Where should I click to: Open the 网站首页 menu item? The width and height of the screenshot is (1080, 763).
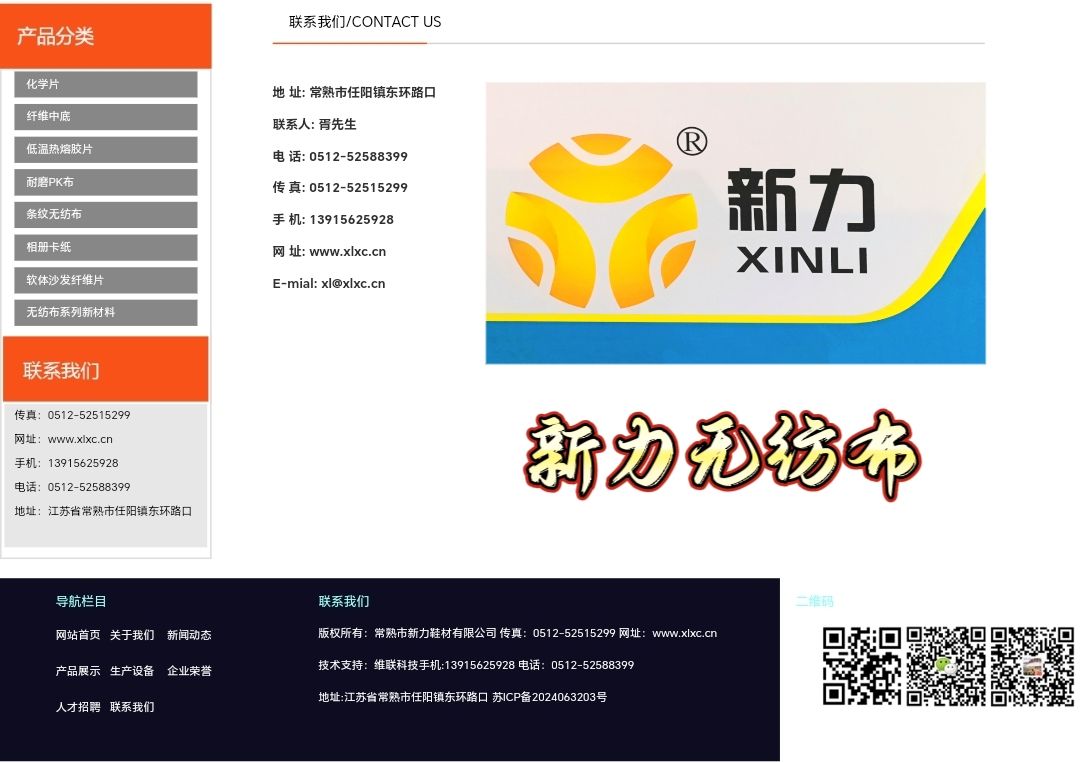coord(79,634)
